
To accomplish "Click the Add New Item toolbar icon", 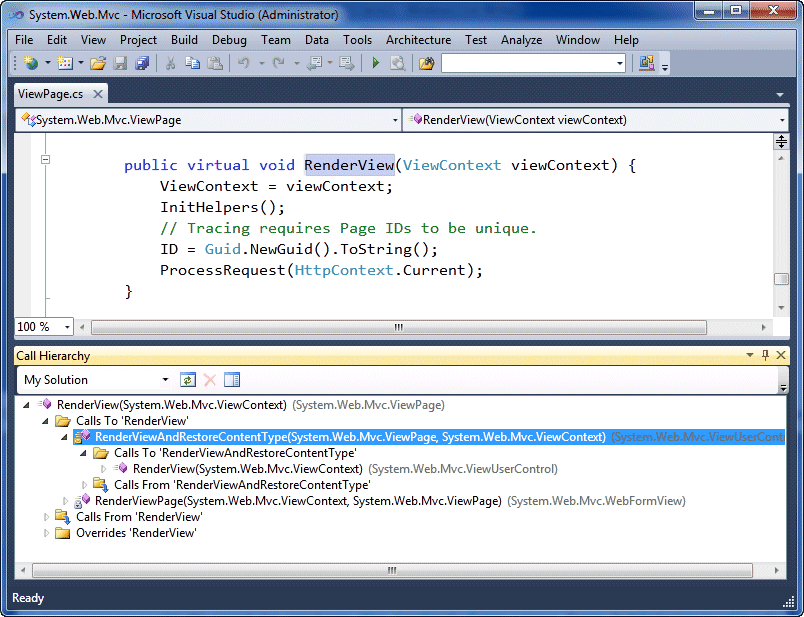I will (65, 63).
